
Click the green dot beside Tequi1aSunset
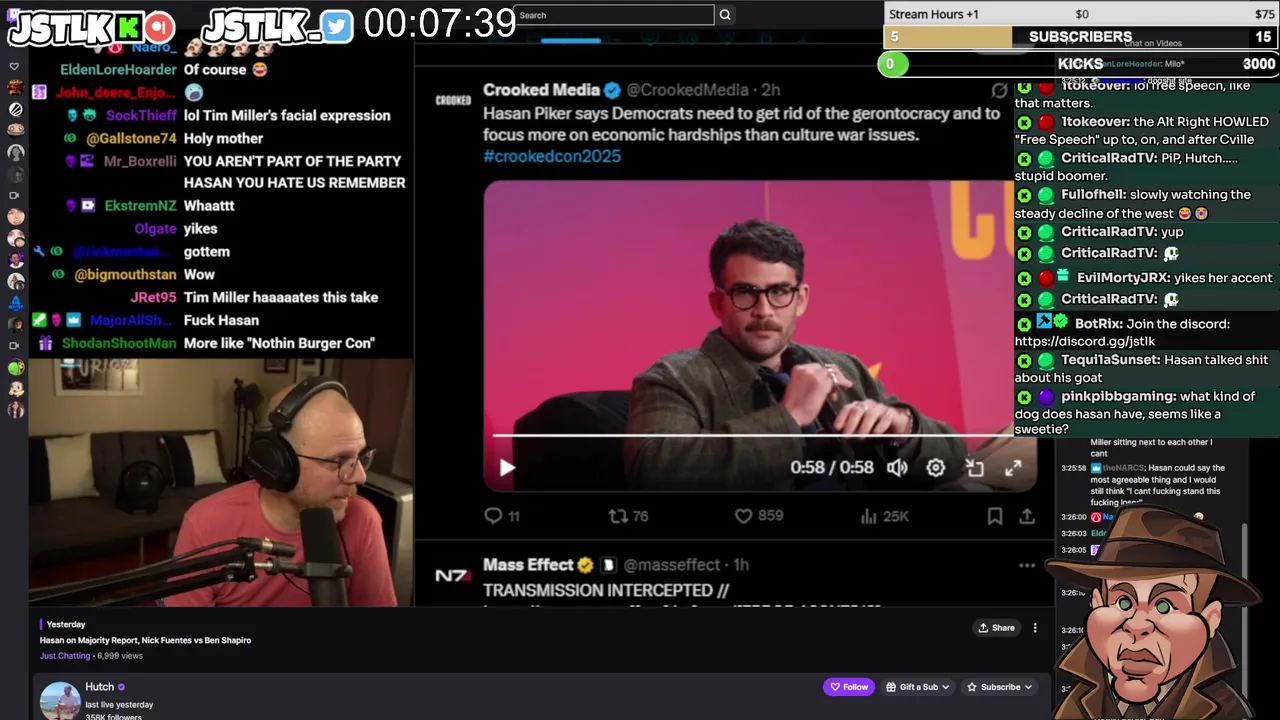coord(1045,360)
